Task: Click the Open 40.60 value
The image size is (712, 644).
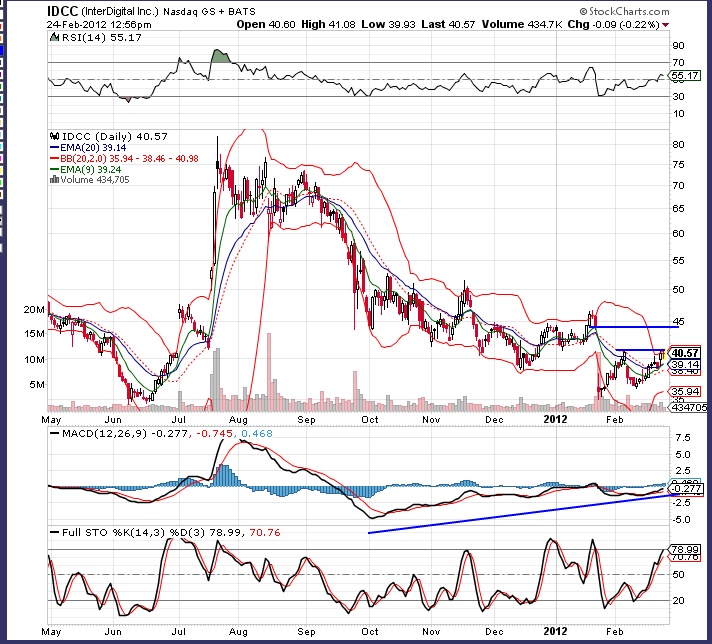Action: 266,25
